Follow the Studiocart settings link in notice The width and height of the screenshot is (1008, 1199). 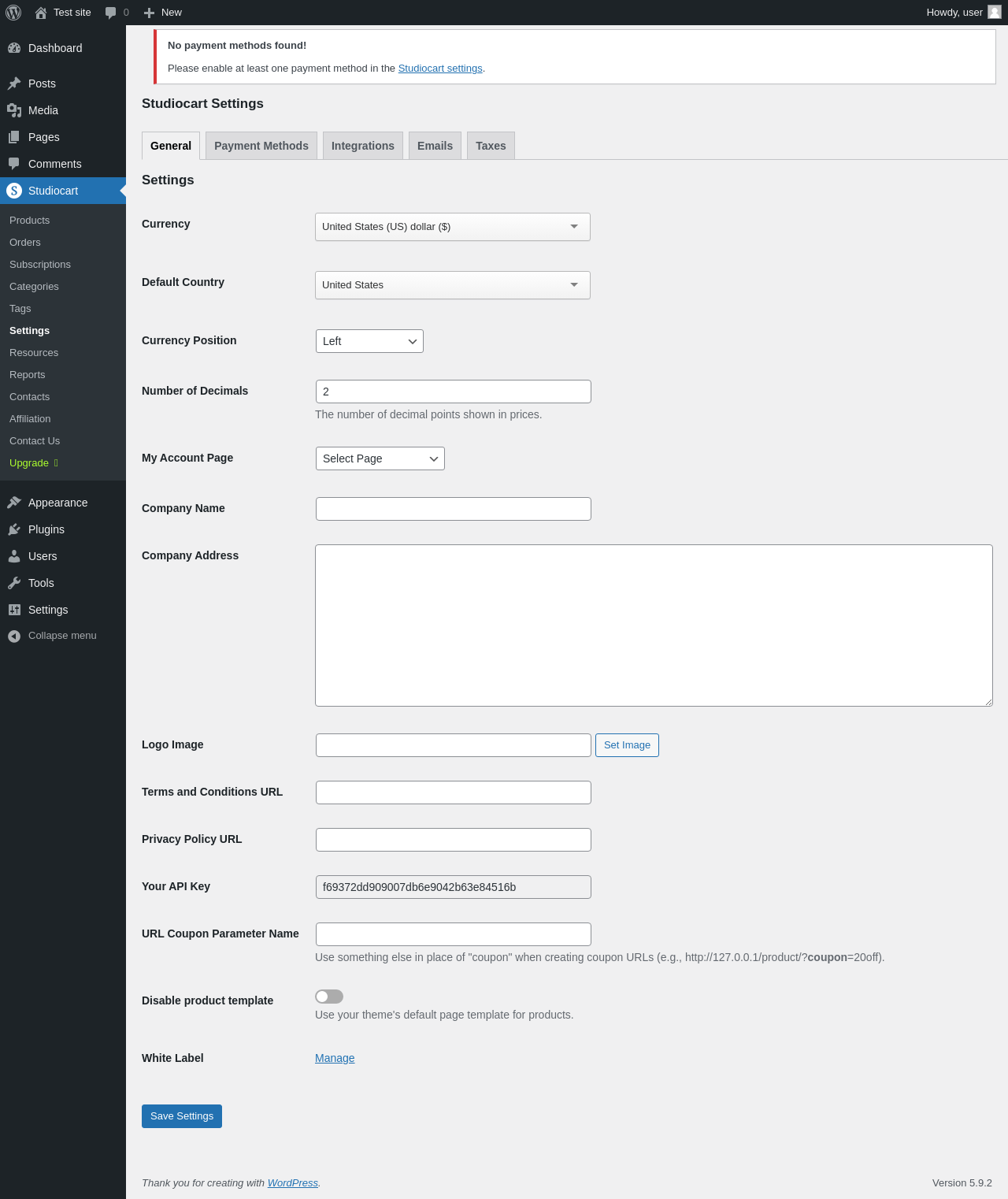pos(440,69)
